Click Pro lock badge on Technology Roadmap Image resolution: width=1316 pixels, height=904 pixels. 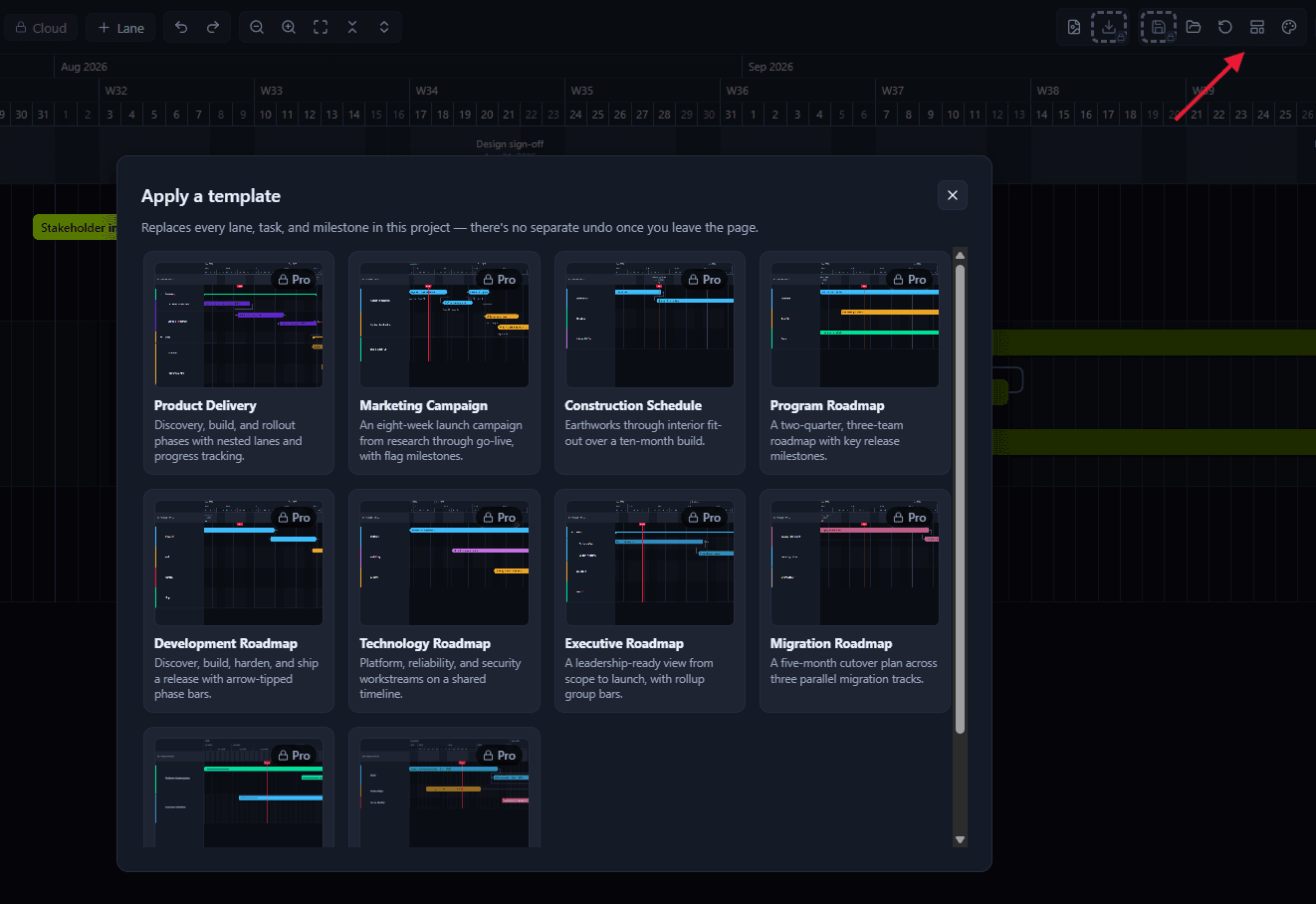pyautogui.click(x=500, y=518)
